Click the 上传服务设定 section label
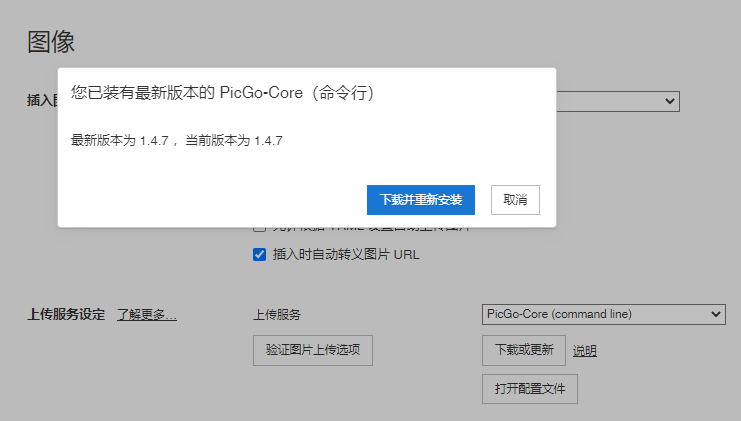741x421 pixels. (x=66, y=315)
